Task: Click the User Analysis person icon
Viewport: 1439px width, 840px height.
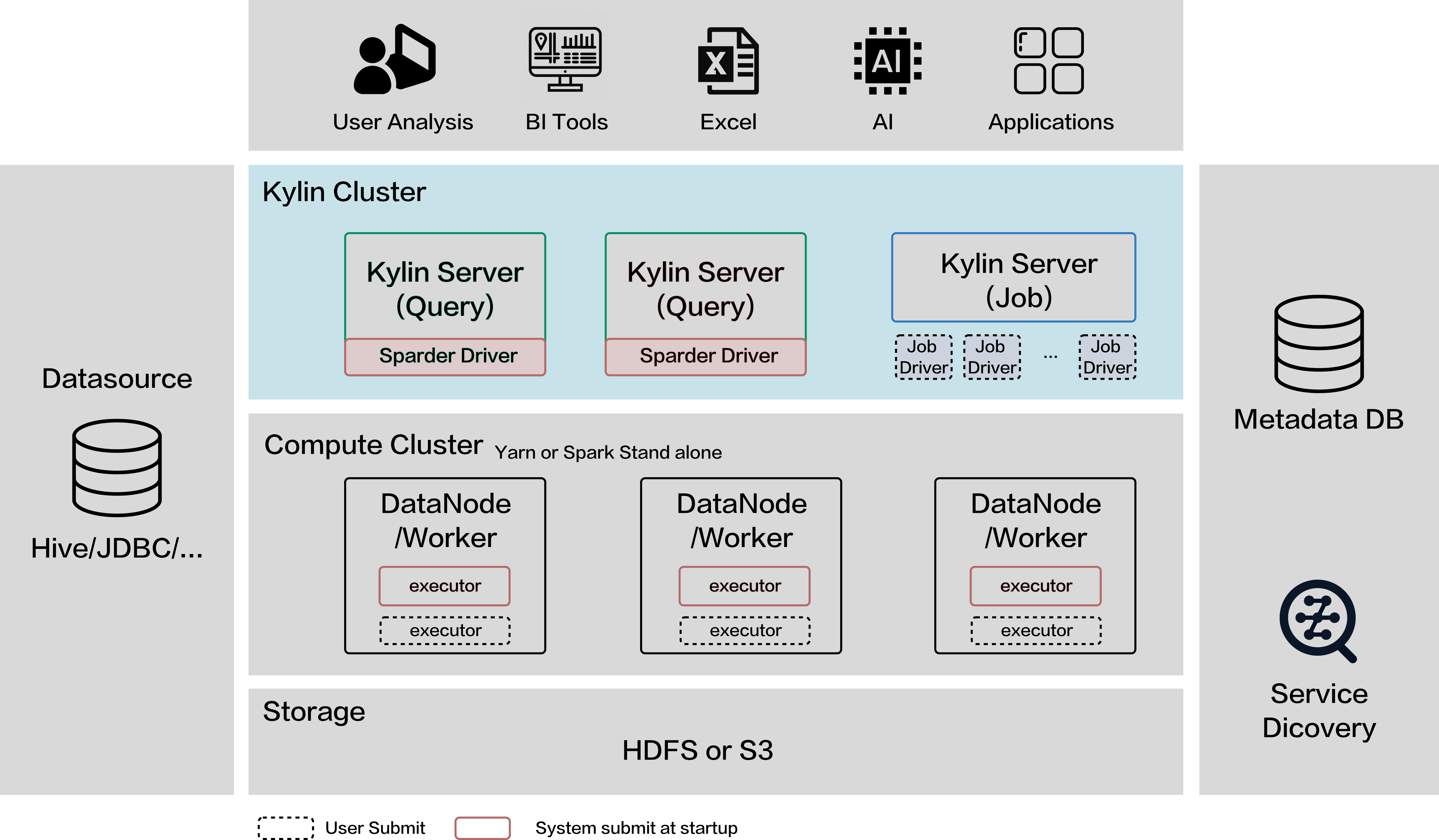Action: click(395, 59)
